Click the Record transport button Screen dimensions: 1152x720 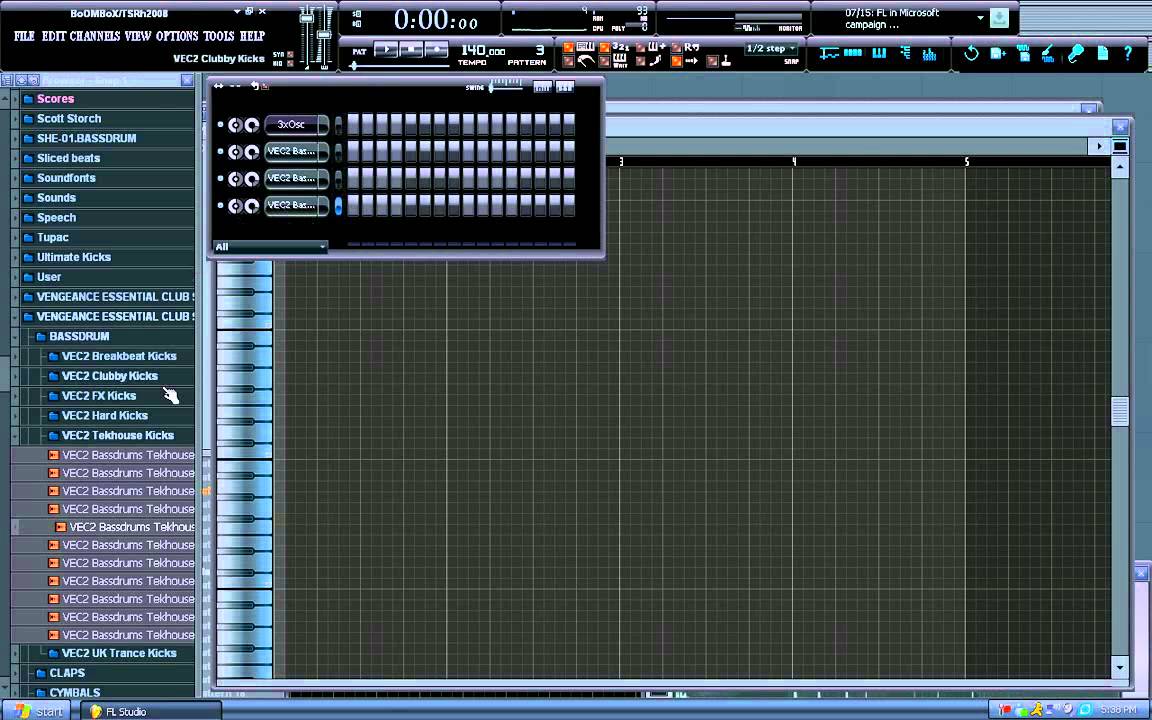pyautogui.click(x=436, y=50)
